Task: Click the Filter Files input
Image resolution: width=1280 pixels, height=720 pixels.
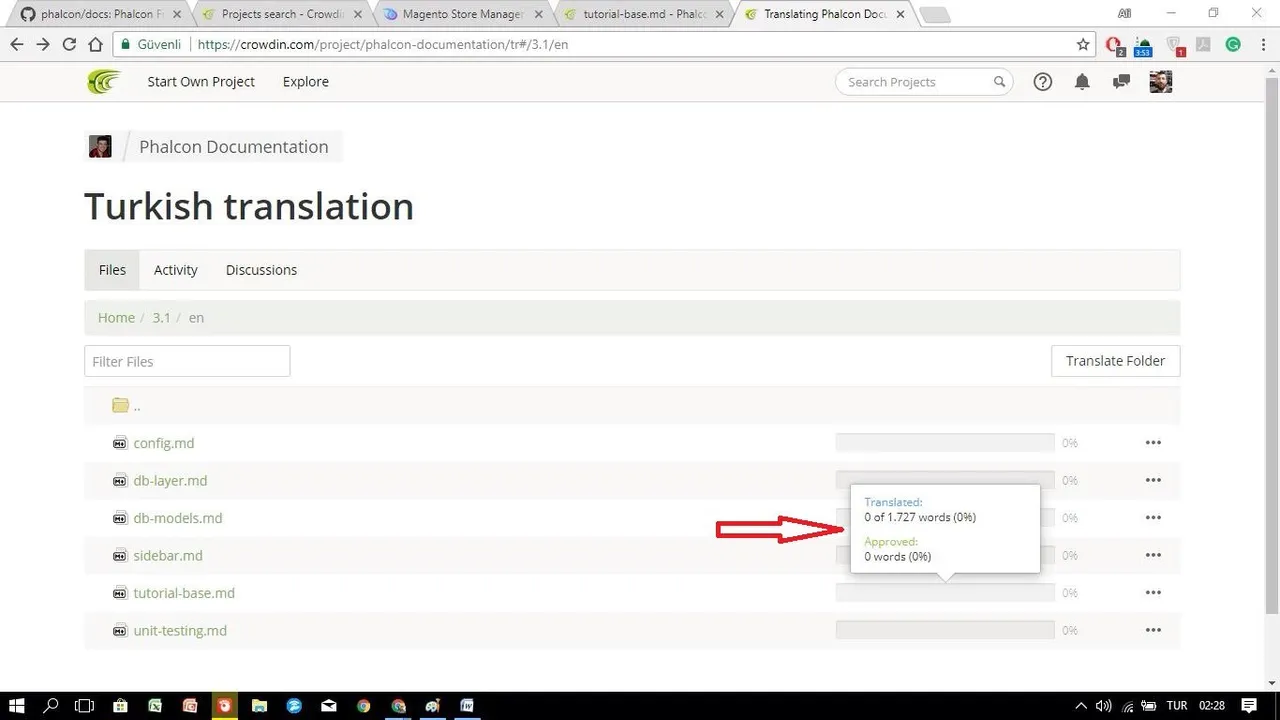Action: (x=187, y=361)
